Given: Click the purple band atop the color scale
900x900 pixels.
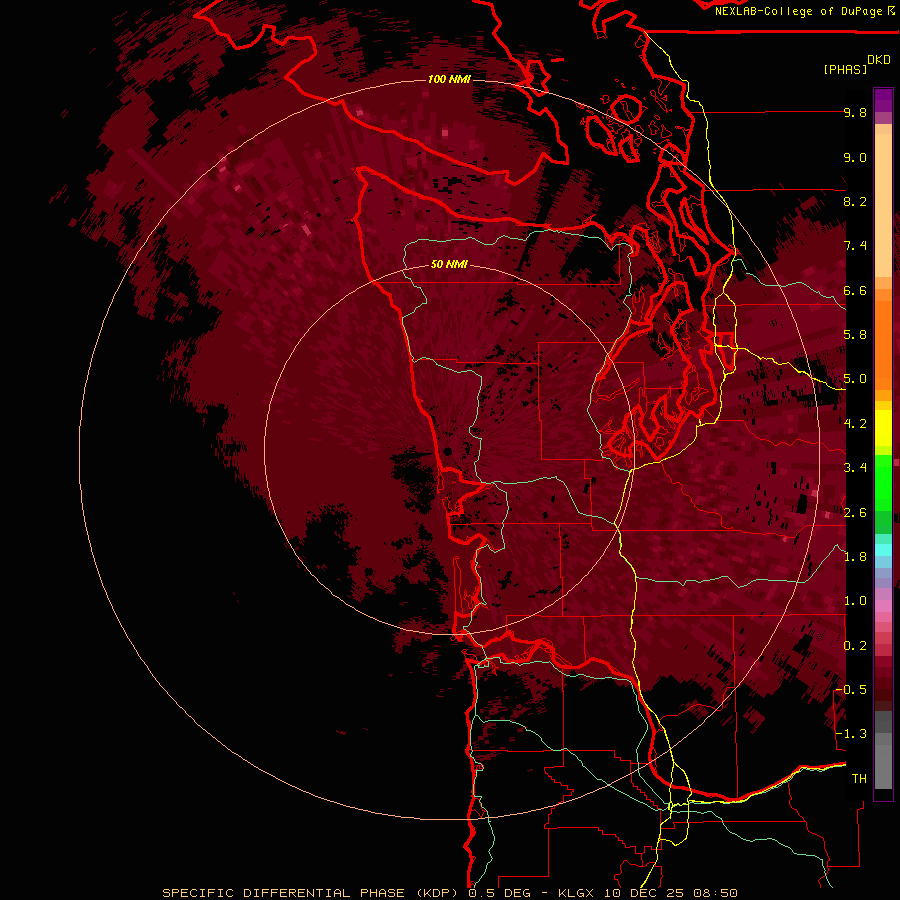Looking at the screenshot, I should click(x=883, y=100).
